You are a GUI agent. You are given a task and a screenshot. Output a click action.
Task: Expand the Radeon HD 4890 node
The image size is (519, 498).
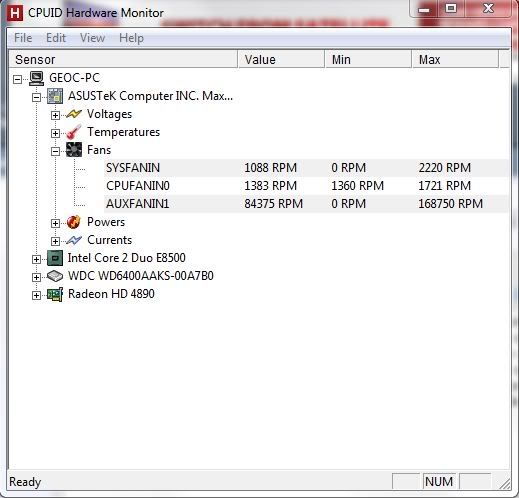(36, 295)
